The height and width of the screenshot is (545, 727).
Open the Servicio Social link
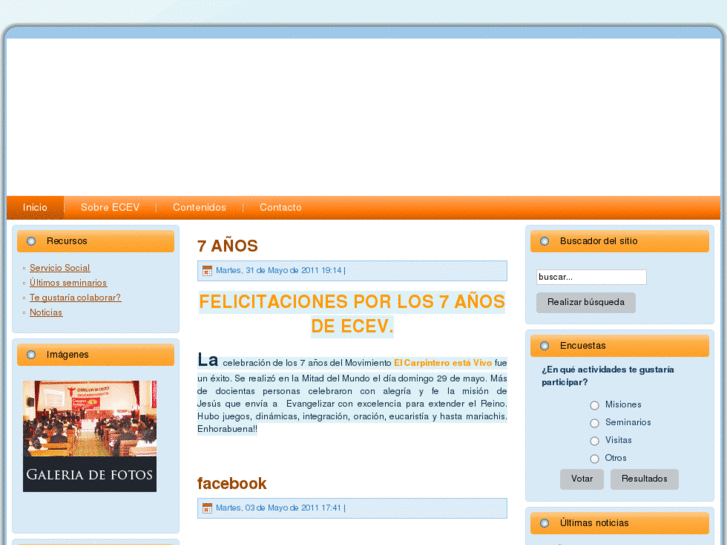(60, 268)
